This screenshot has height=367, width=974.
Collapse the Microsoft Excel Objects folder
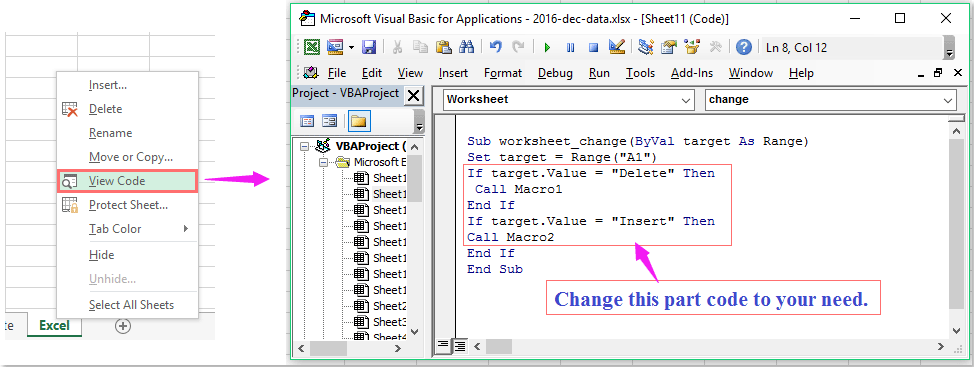pyautogui.click(x=324, y=163)
